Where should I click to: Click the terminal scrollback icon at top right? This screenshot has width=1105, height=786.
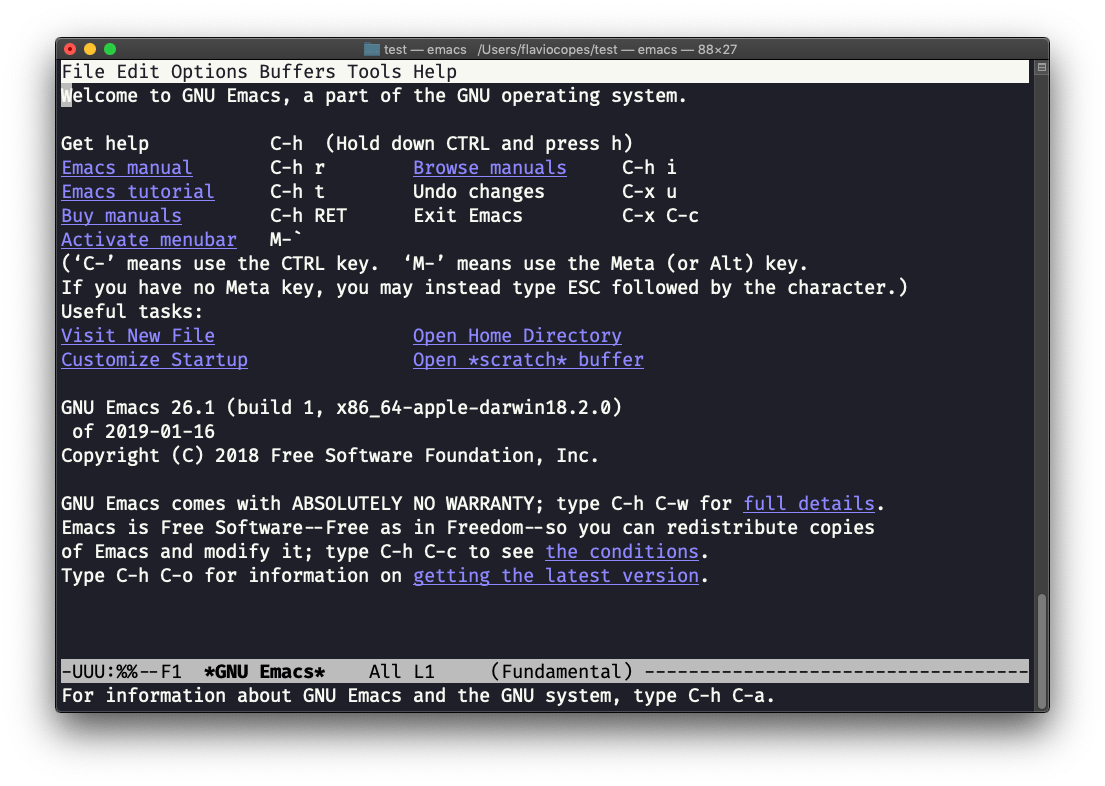pos(1042,68)
